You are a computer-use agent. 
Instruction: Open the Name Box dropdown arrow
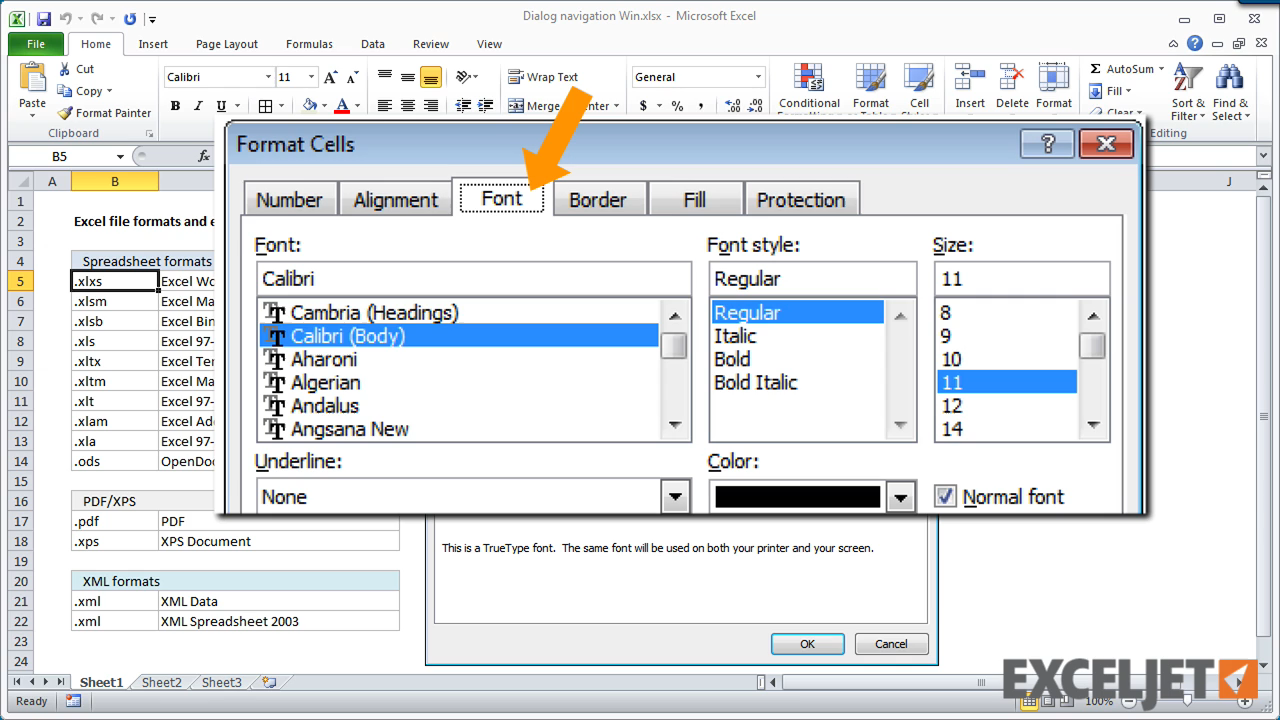(x=120, y=156)
